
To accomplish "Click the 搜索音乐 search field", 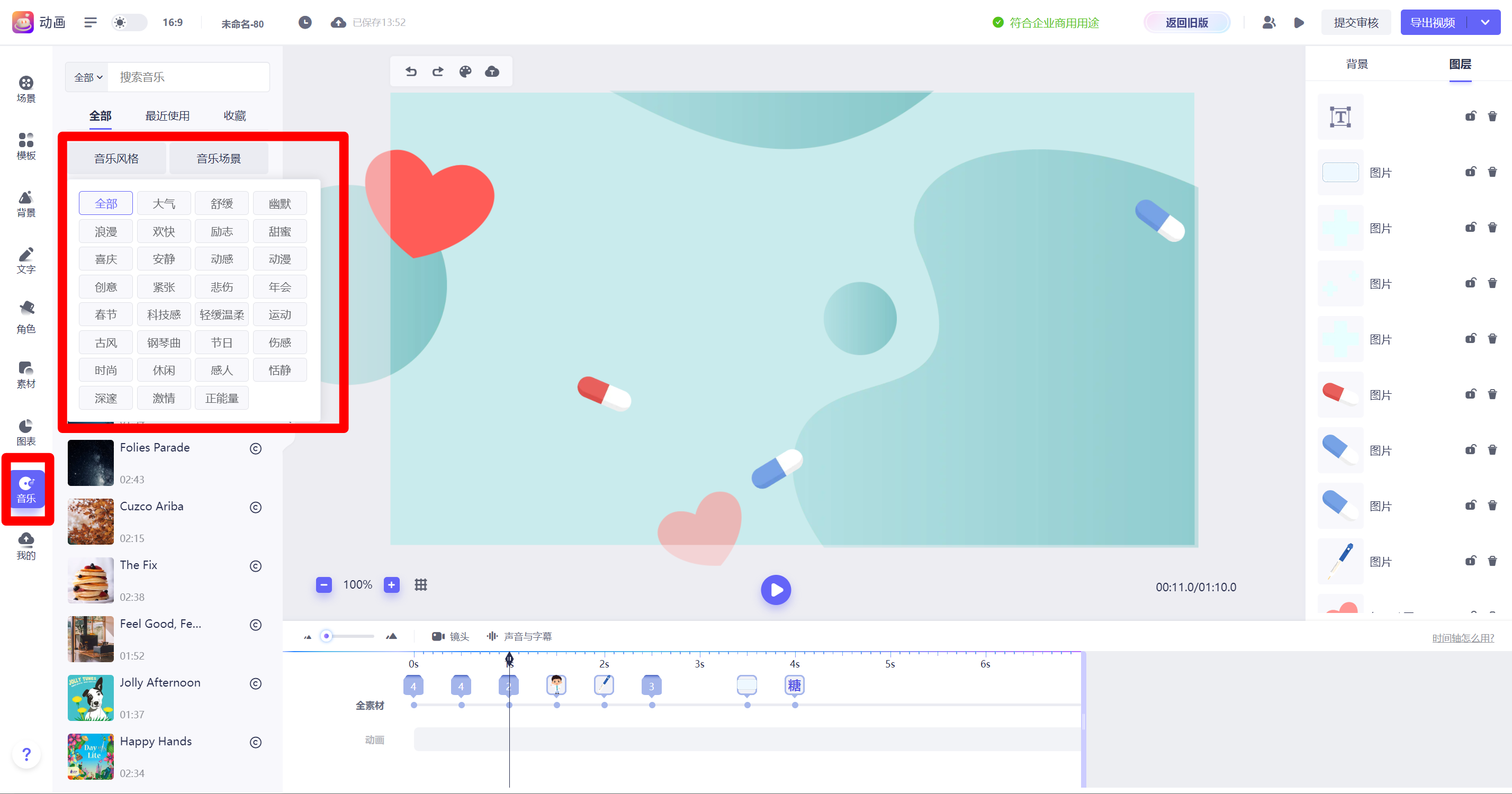I will [x=188, y=77].
